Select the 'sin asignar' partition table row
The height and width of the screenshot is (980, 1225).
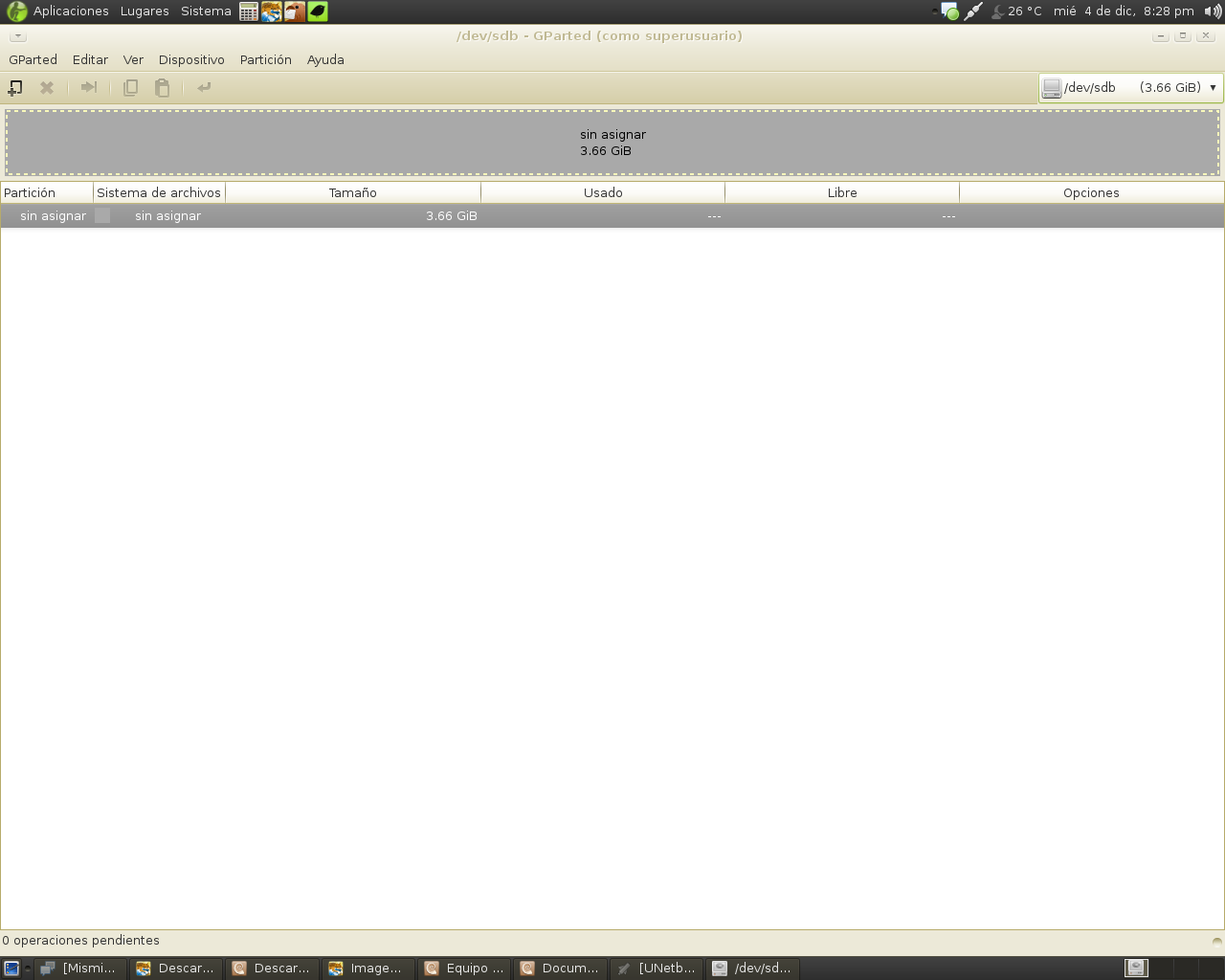(612, 216)
